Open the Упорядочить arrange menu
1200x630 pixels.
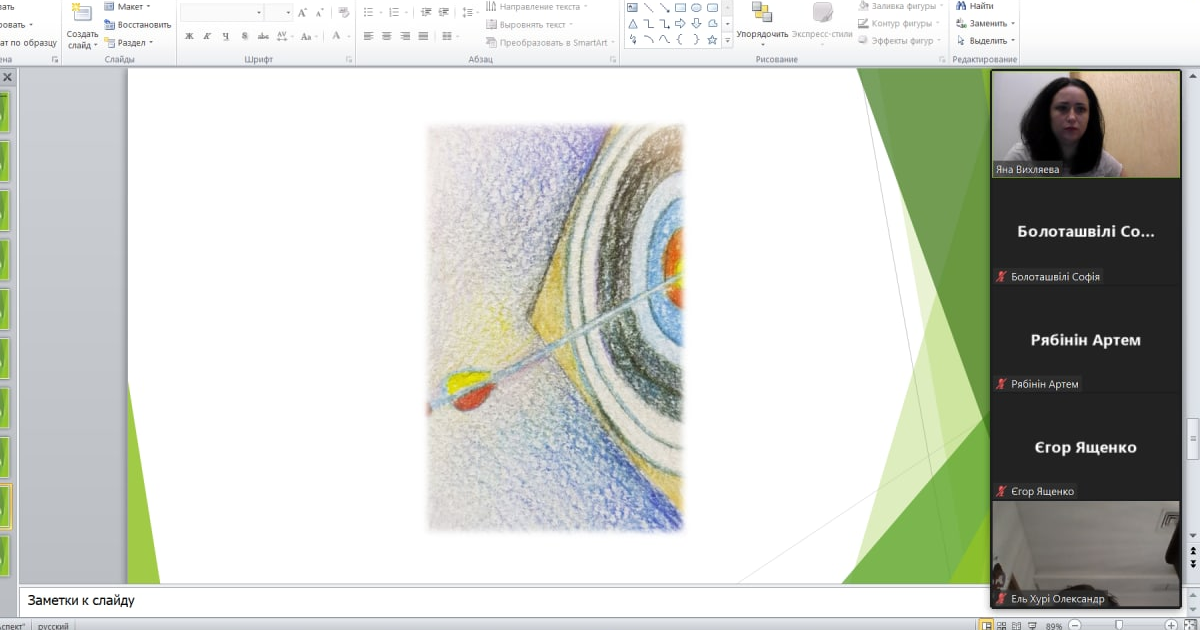[762, 34]
